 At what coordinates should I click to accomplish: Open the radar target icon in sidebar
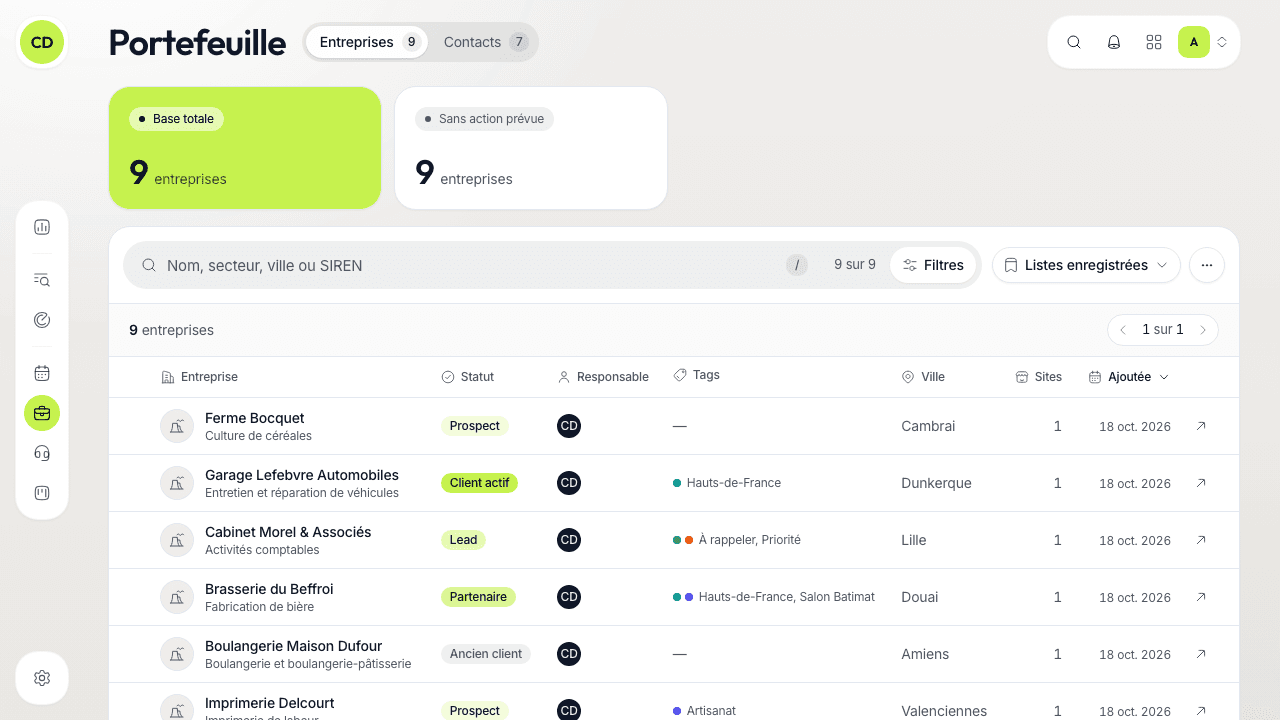42,320
